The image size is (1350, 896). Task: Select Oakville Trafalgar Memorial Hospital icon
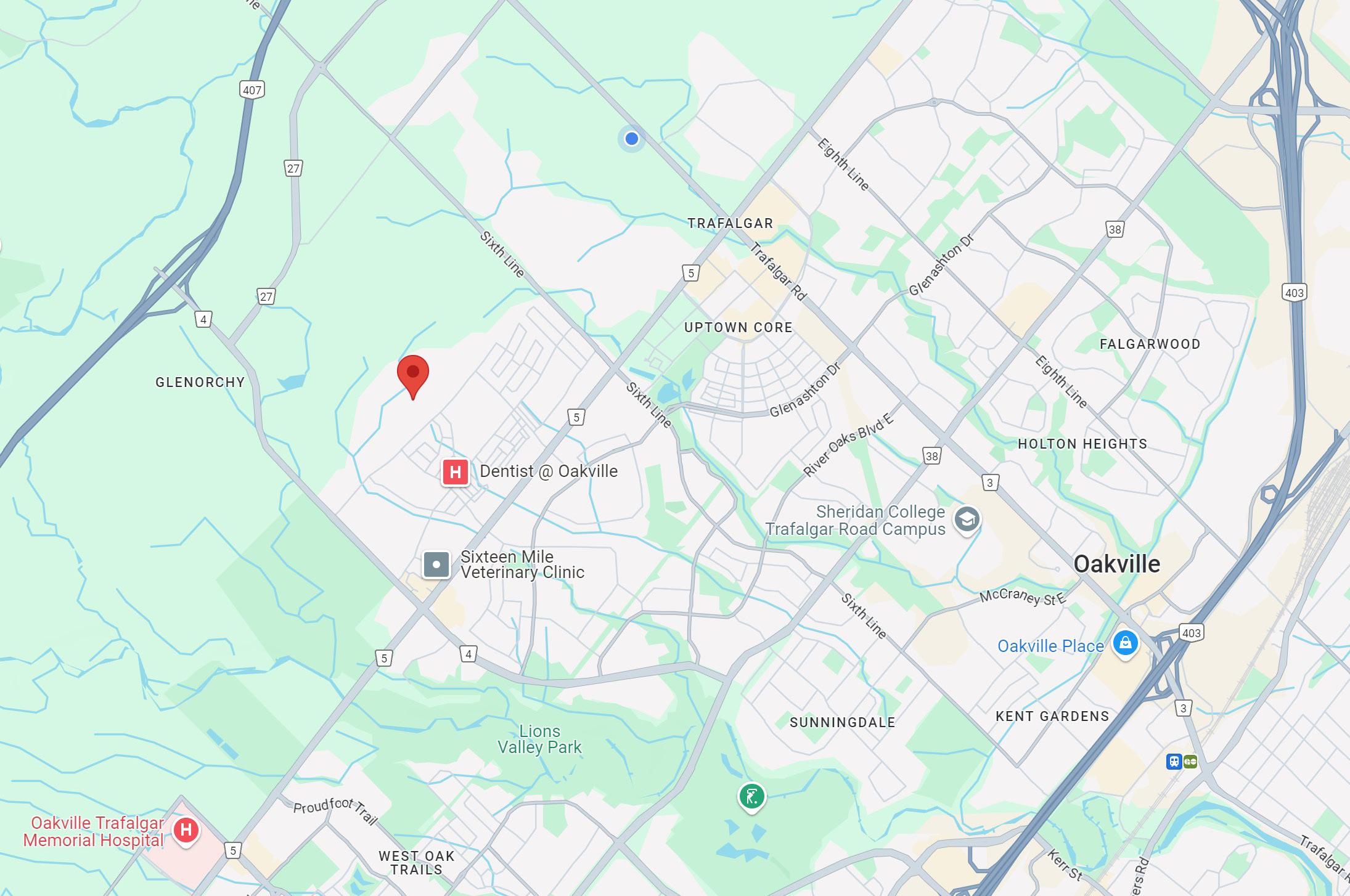(x=186, y=830)
